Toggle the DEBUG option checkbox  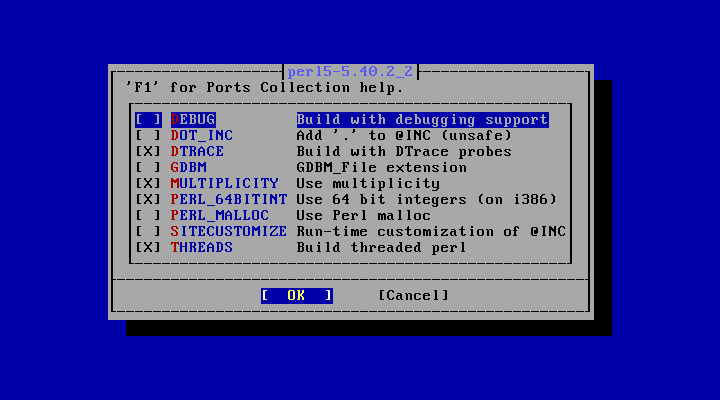148,120
